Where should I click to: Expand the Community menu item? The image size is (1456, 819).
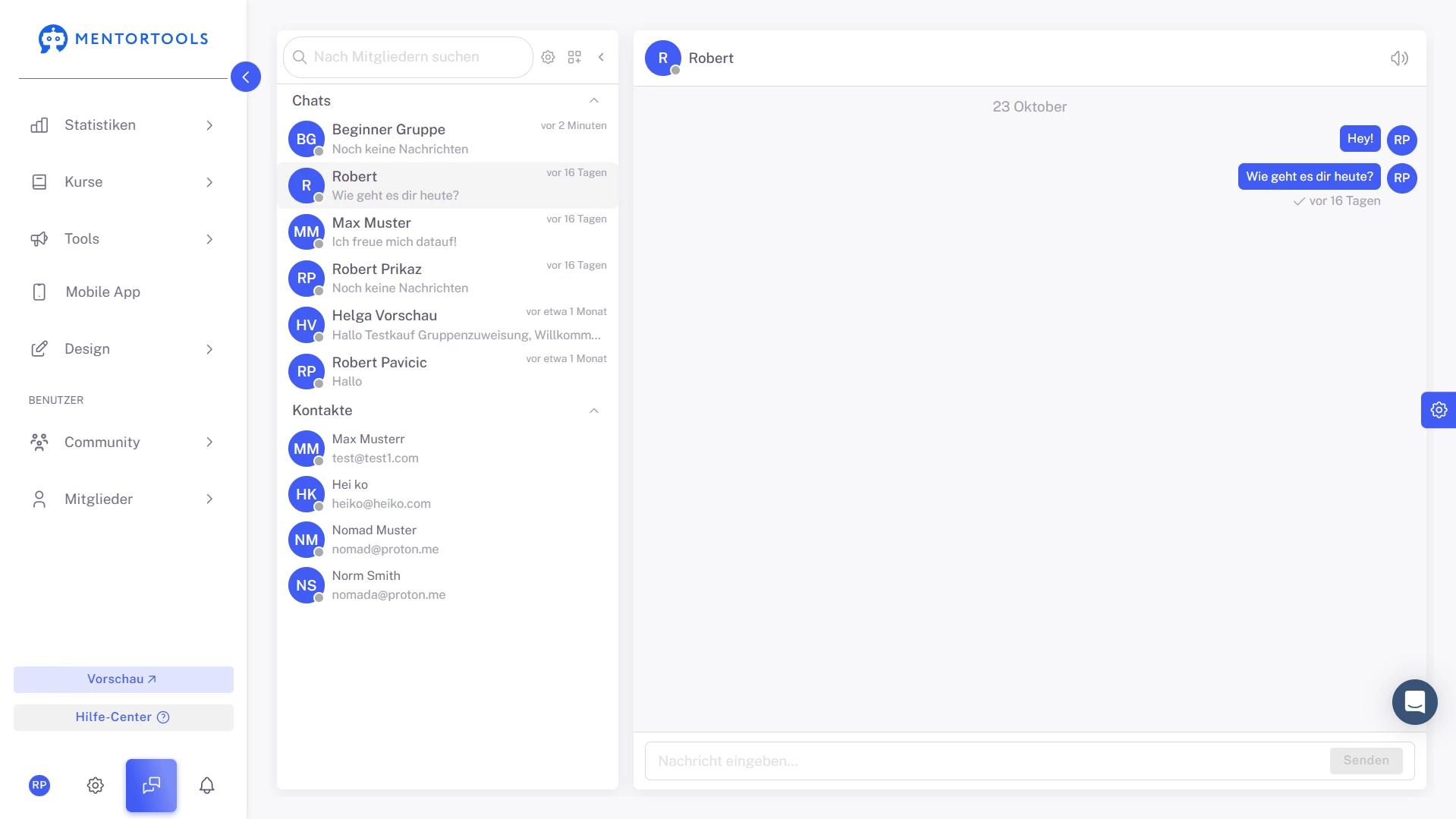click(x=121, y=443)
